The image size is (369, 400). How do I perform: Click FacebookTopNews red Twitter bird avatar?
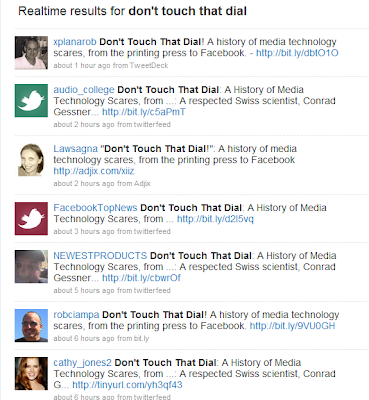pyautogui.click(x=31, y=219)
